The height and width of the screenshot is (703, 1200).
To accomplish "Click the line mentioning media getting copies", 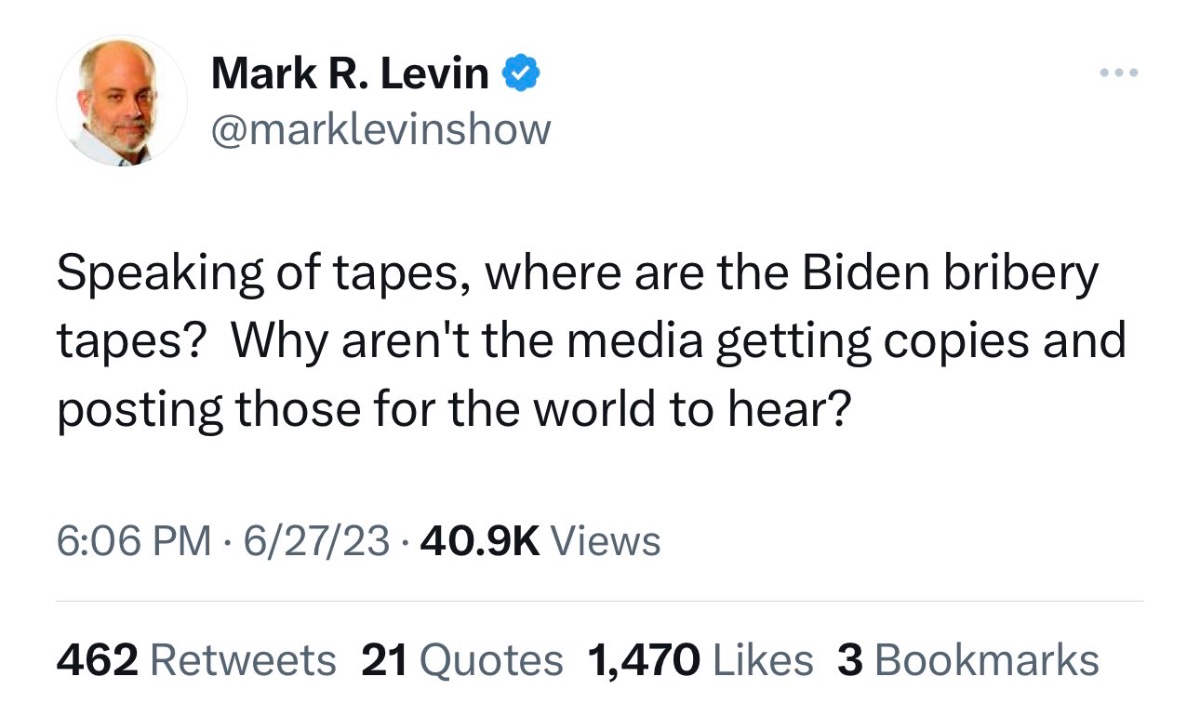I will pos(591,343).
